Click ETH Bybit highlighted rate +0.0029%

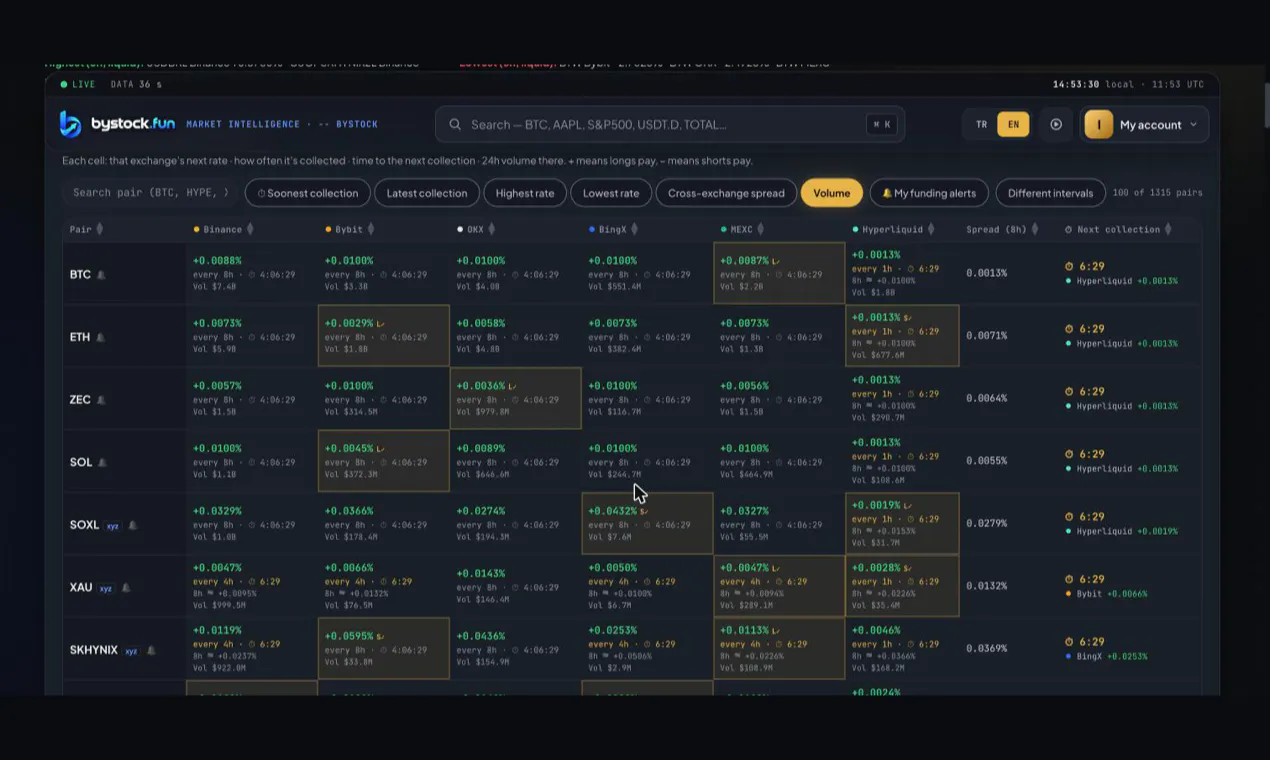[x=349, y=323]
